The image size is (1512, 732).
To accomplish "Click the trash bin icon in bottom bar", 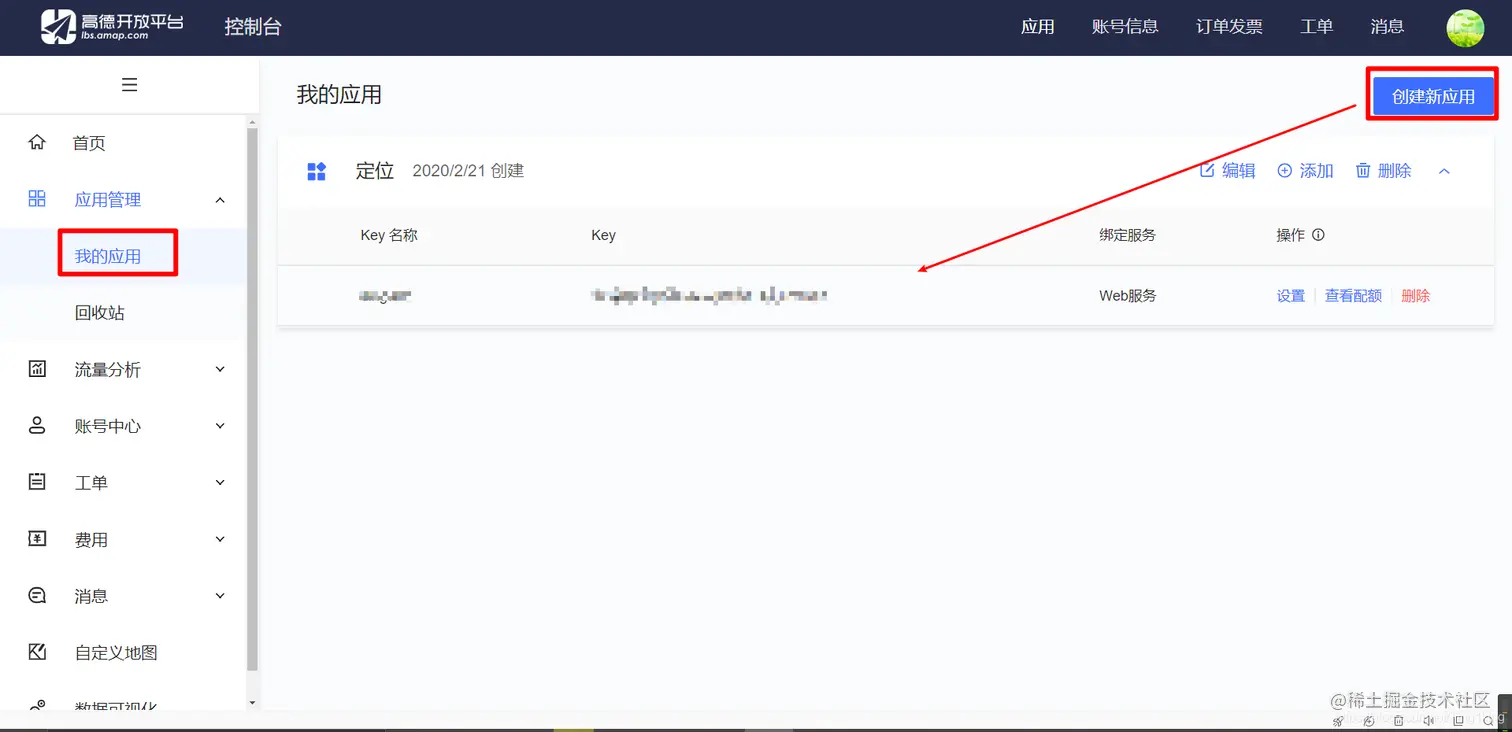I will 1398,721.
